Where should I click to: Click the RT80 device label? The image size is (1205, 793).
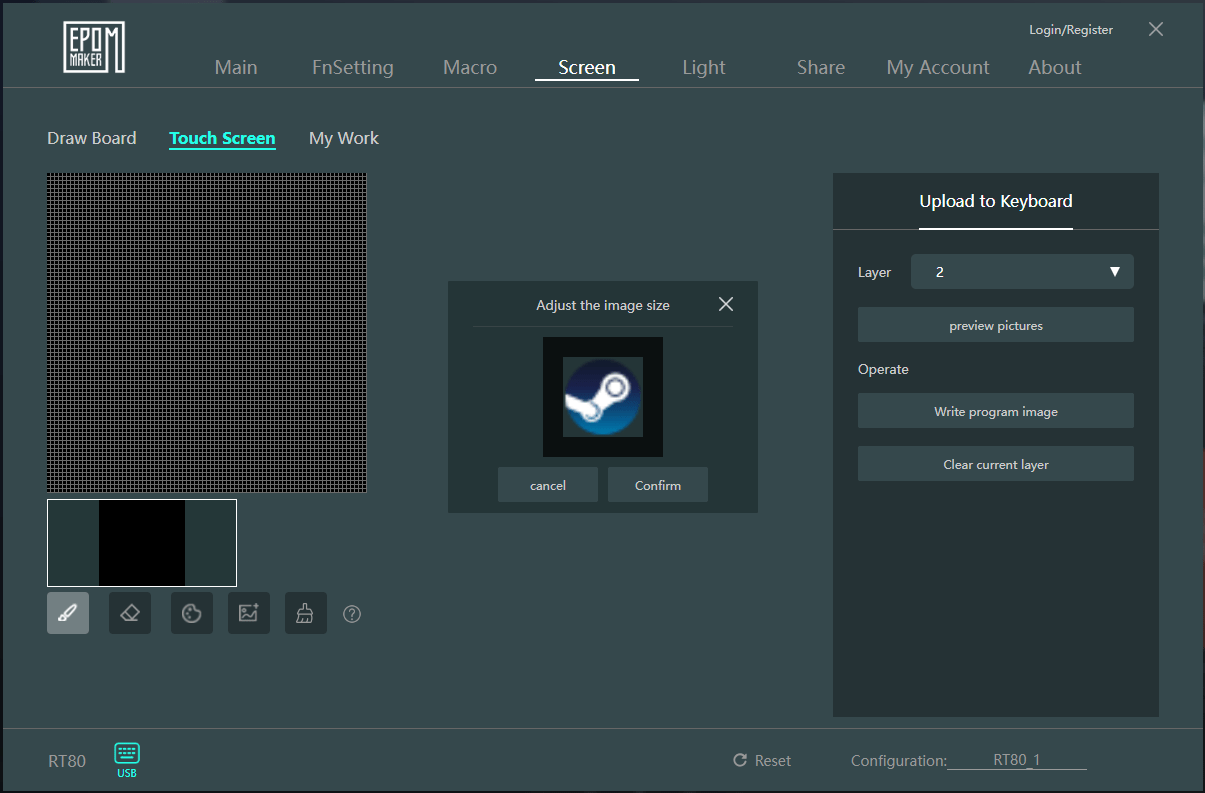point(67,761)
